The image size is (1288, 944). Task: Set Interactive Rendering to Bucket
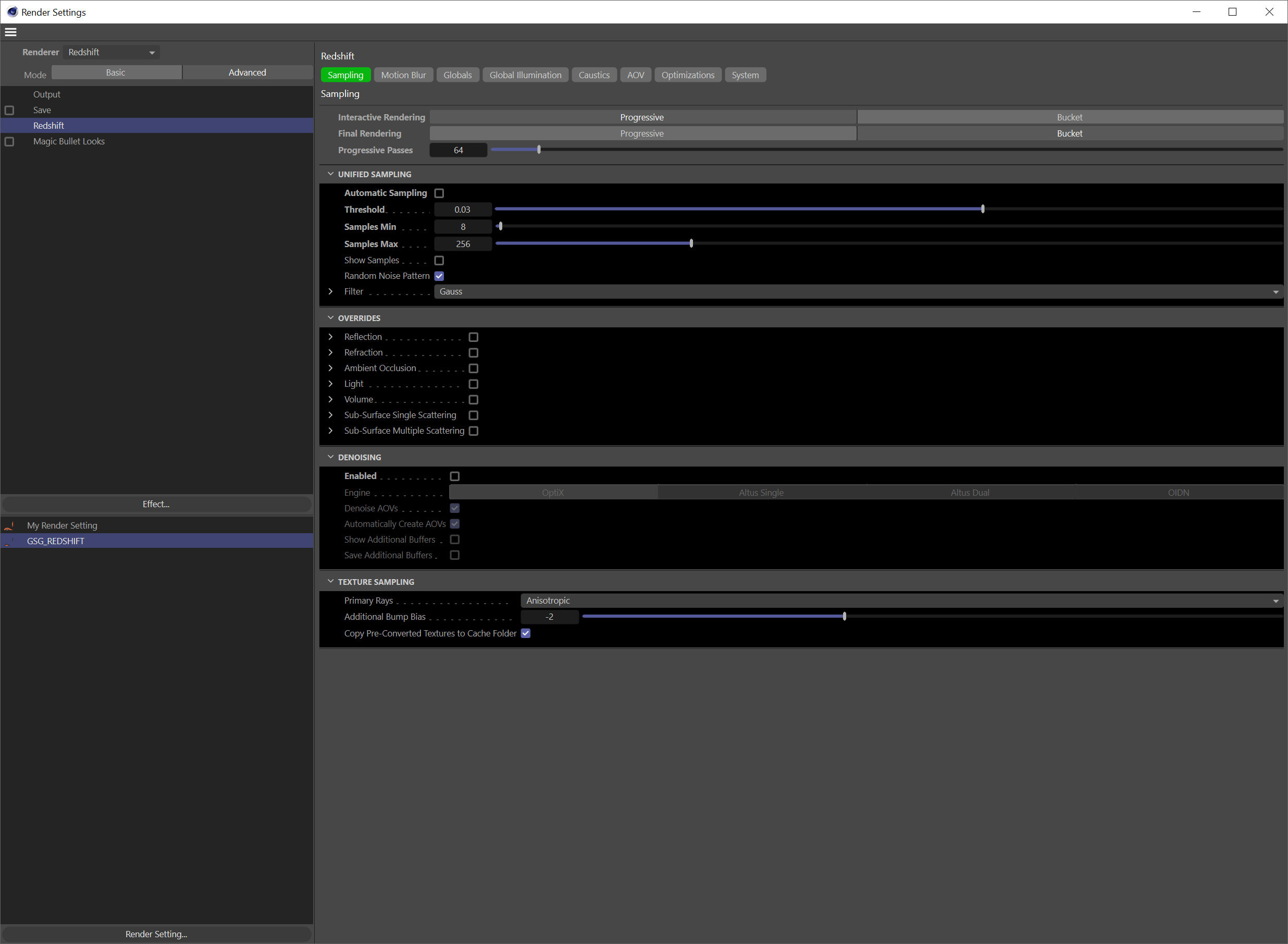tap(1070, 117)
